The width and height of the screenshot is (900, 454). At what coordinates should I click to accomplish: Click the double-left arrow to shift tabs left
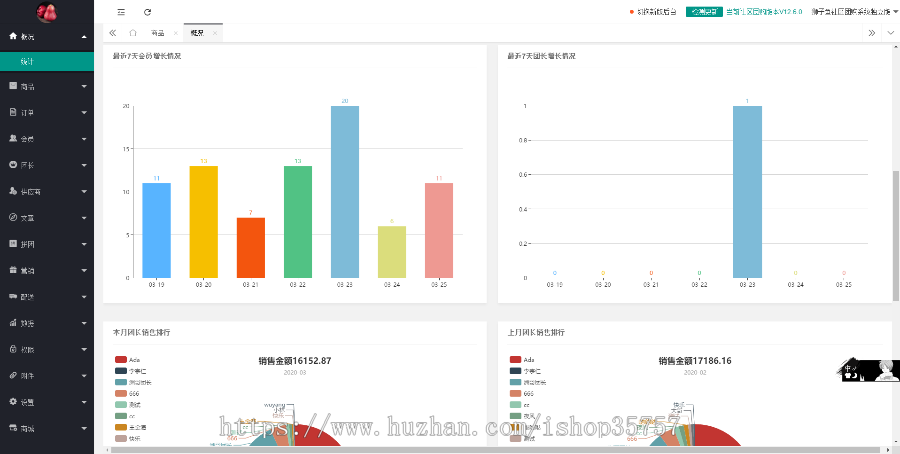point(112,33)
